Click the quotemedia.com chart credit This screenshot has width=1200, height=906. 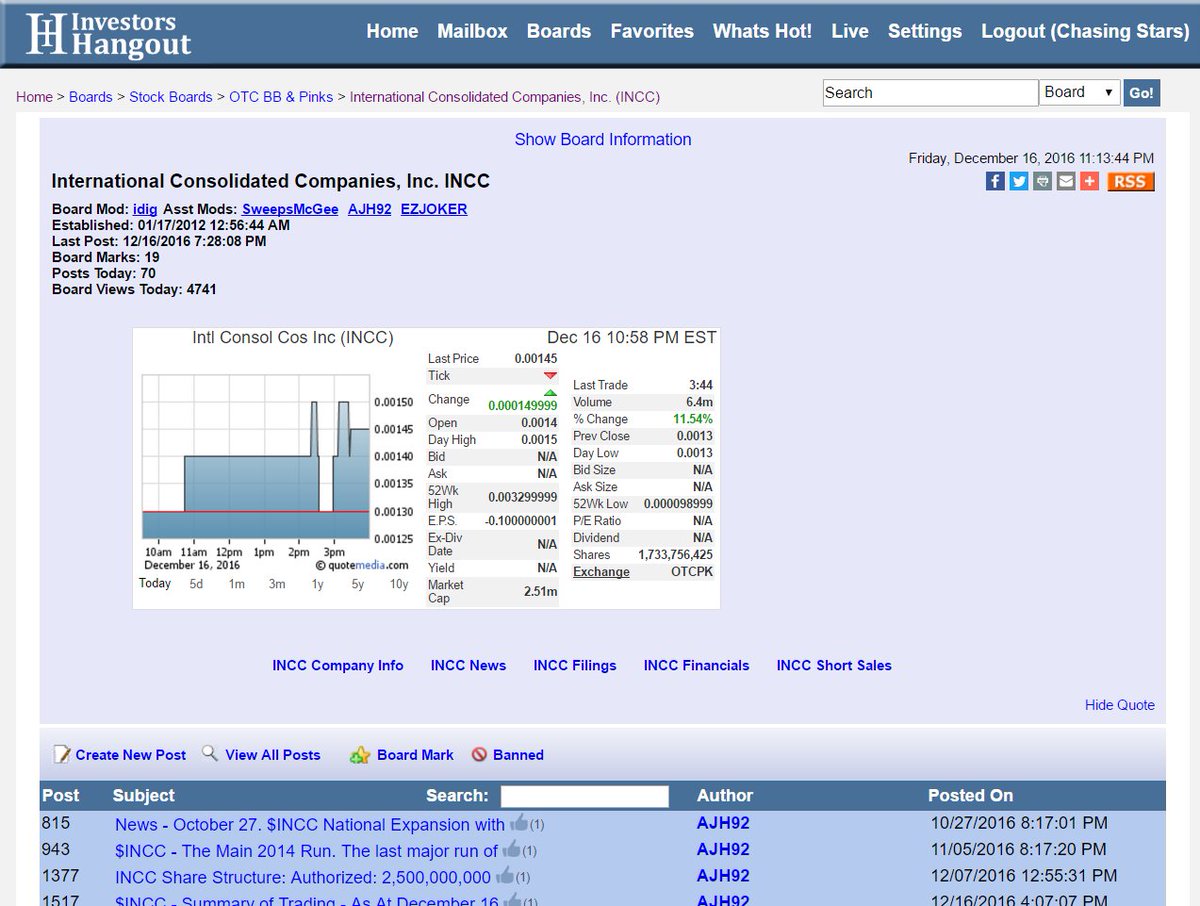click(362, 565)
